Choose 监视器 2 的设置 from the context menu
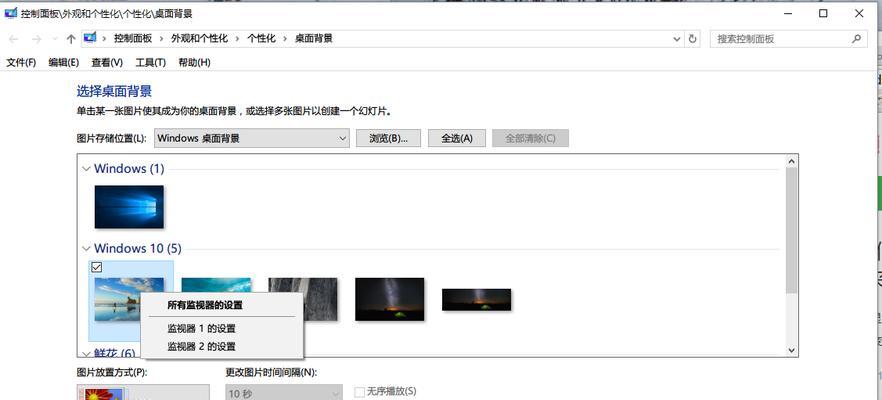The image size is (882, 400). click(x=201, y=347)
